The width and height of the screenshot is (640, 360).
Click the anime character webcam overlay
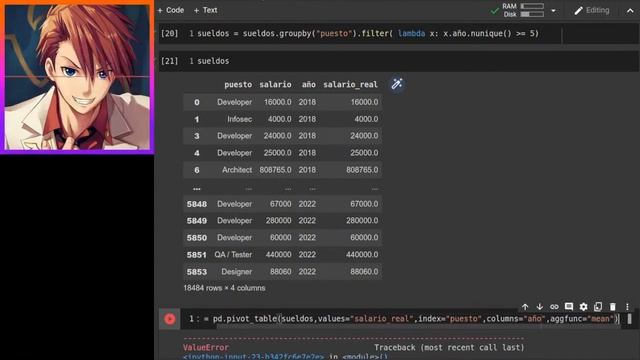77,77
